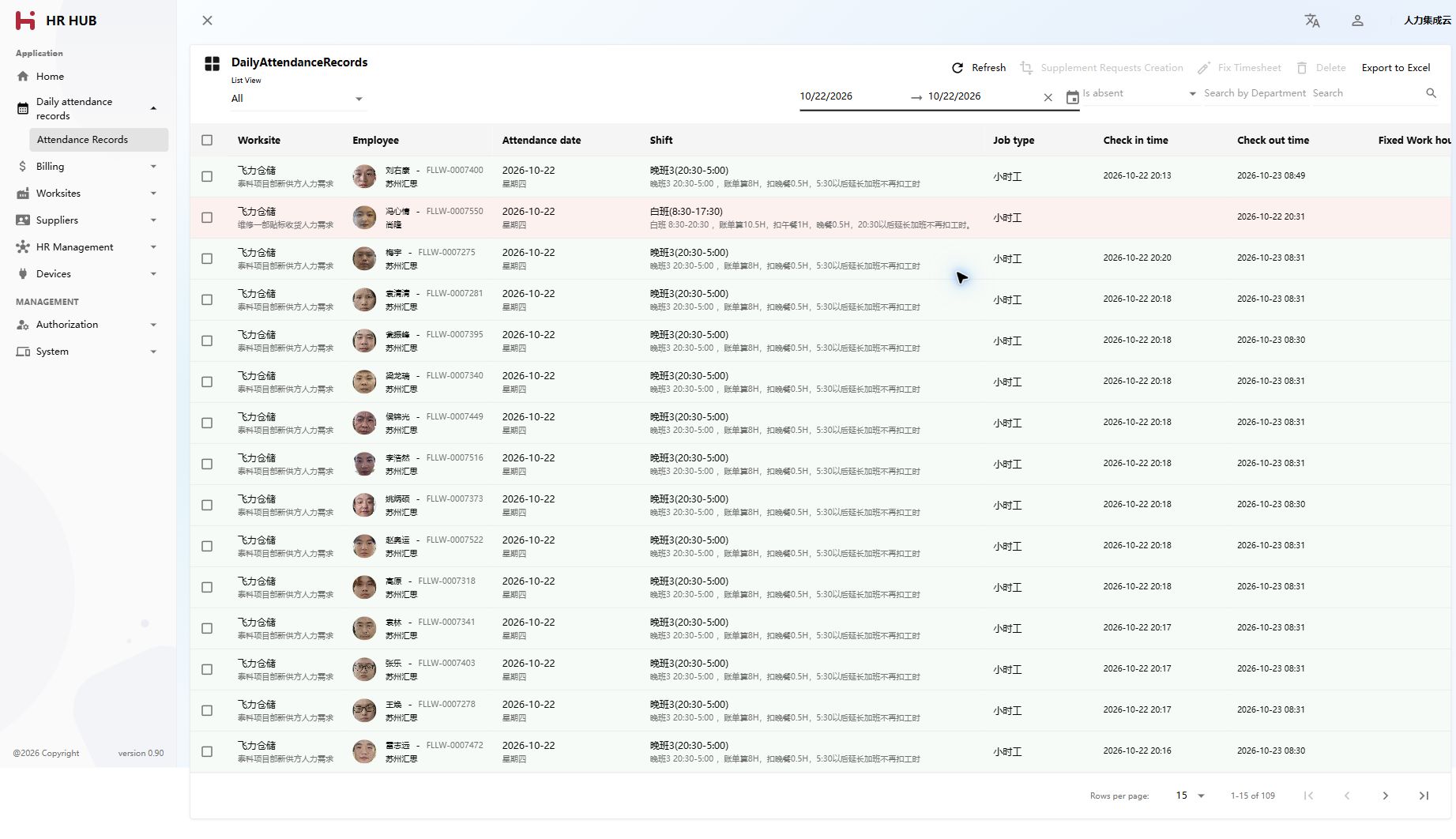Click the Home icon in sidebar
This screenshot has height=839, width=1456.
[23, 77]
